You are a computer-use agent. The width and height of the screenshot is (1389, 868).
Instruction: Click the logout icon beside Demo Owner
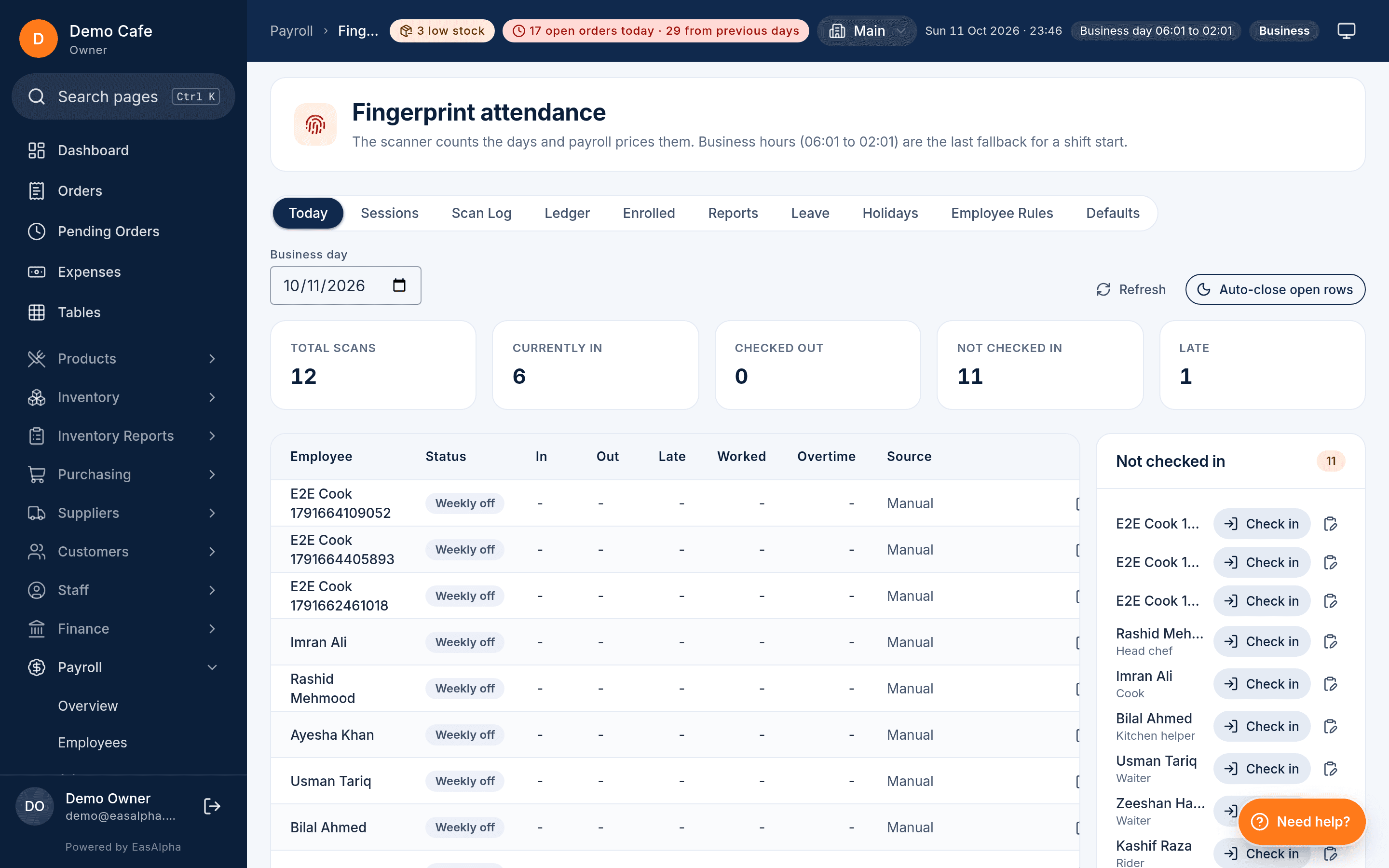[212, 806]
